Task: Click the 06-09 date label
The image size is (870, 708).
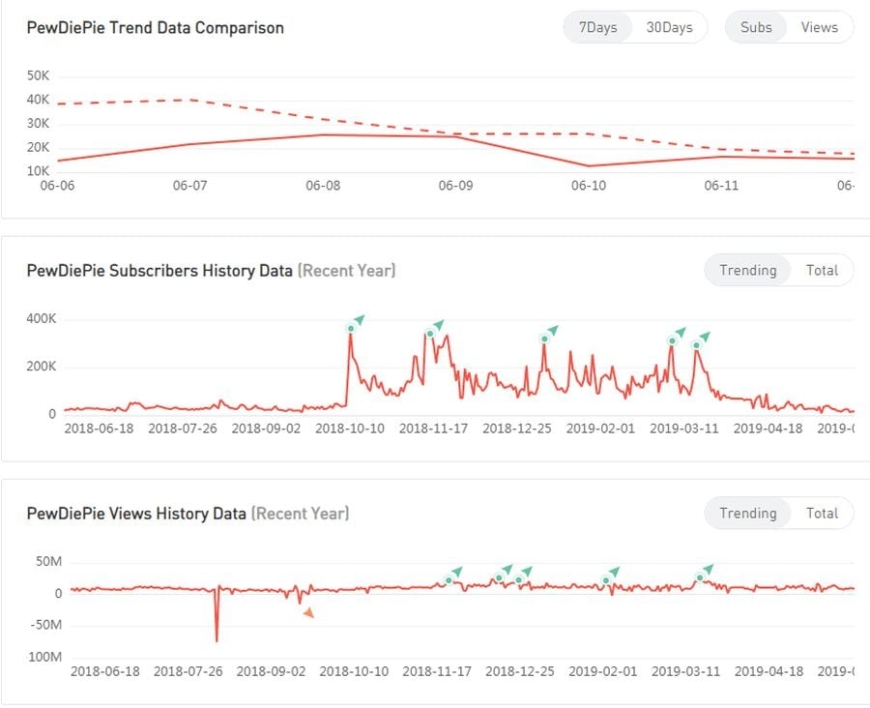Action: [x=456, y=185]
